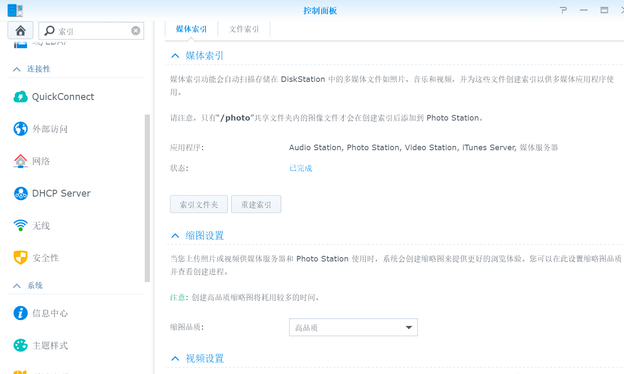Open the 安全性 shield icon

pyautogui.click(x=20, y=258)
